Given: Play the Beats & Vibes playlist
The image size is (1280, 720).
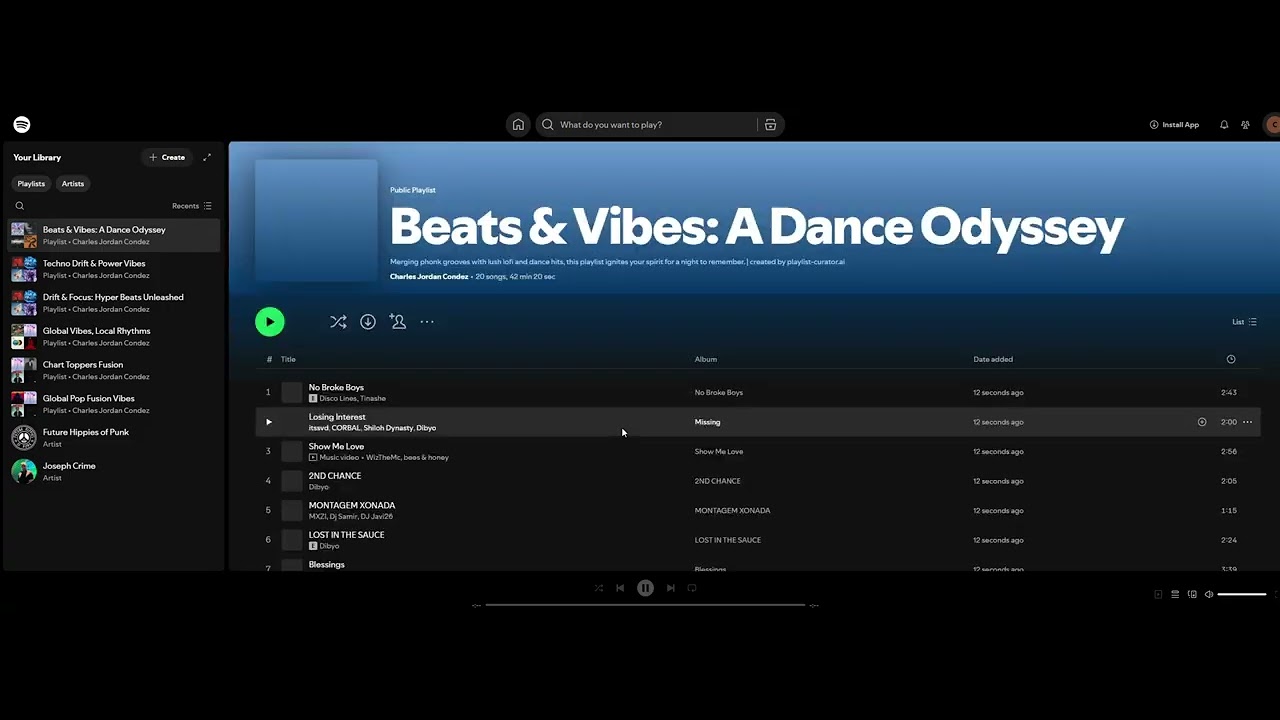Looking at the screenshot, I should tap(270, 322).
